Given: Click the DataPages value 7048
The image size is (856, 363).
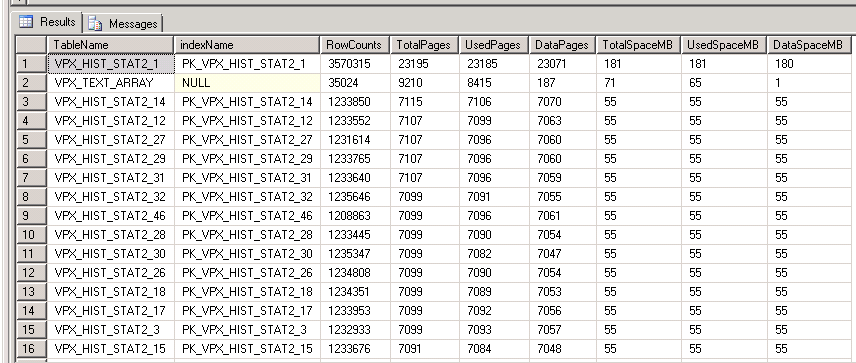Looking at the screenshot, I should 563,348.
